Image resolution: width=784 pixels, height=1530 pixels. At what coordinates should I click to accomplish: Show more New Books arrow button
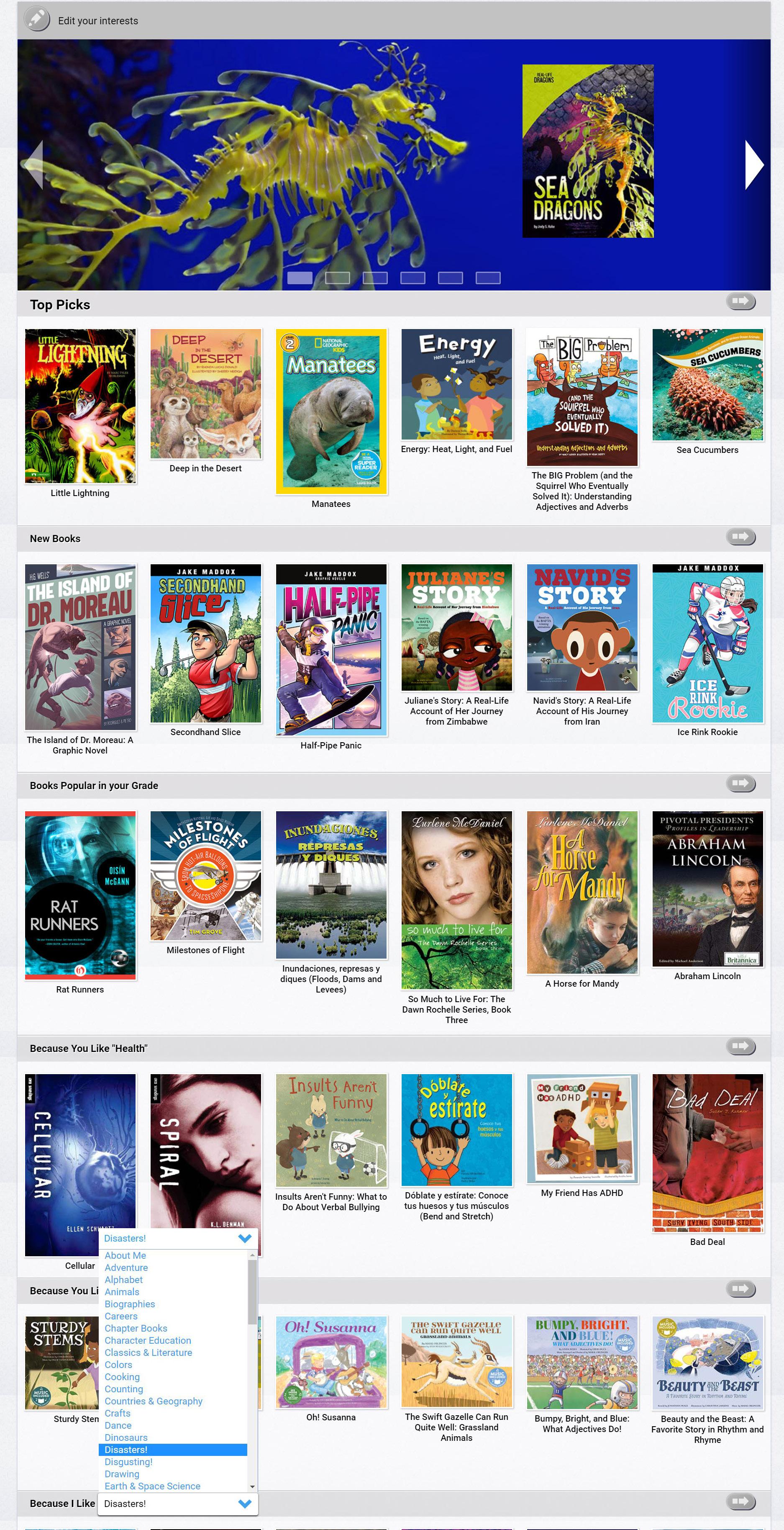(x=740, y=537)
